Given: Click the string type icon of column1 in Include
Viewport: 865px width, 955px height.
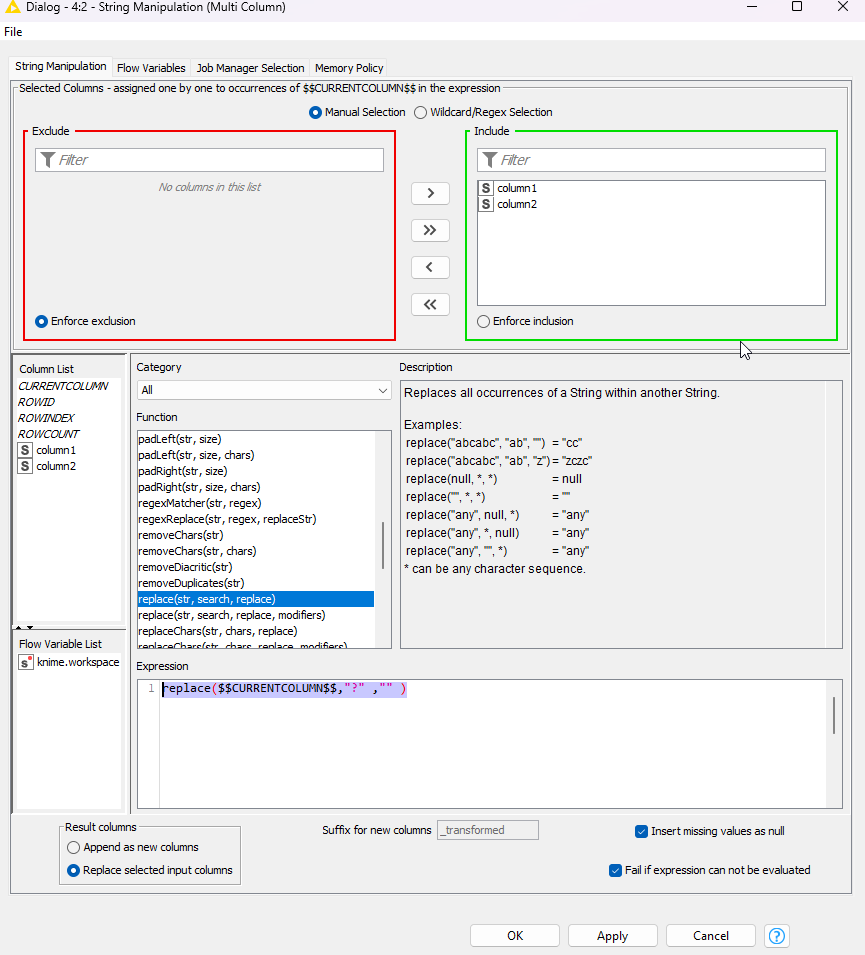Looking at the screenshot, I should click(x=485, y=188).
